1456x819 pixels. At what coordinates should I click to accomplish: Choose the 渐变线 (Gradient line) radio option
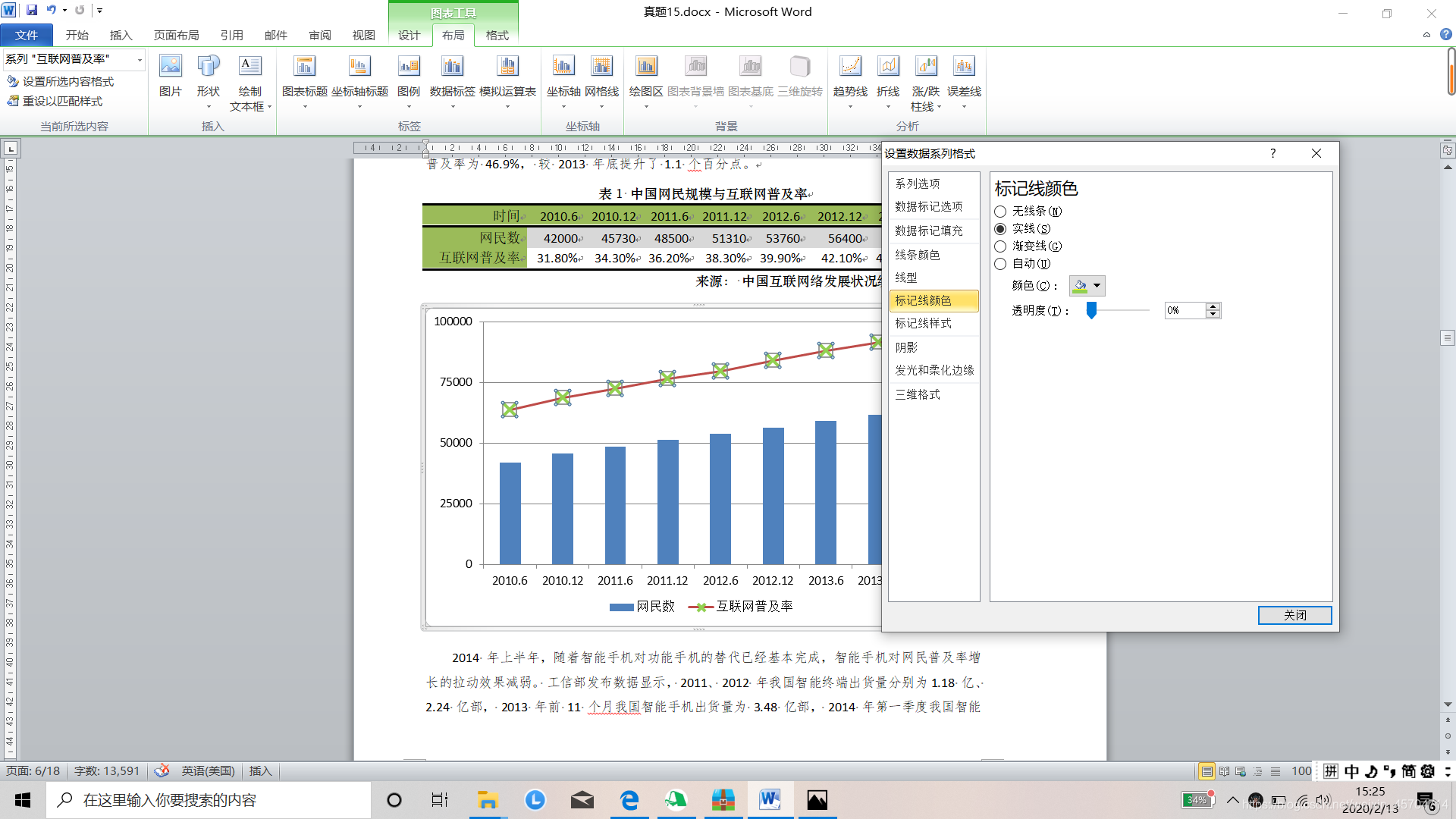pyautogui.click(x=1000, y=246)
